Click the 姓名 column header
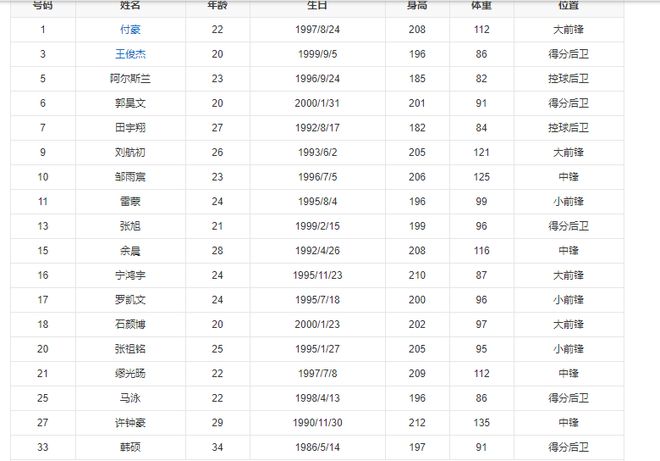Image resolution: width=660 pixels, height=461 pixels. 130,5
